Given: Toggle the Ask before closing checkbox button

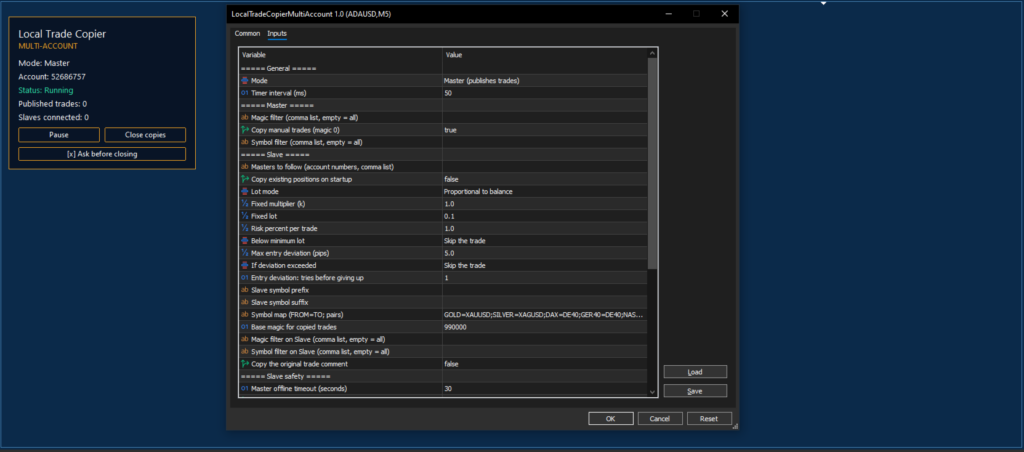Looking at the screenshot, I should click(102, 154).
